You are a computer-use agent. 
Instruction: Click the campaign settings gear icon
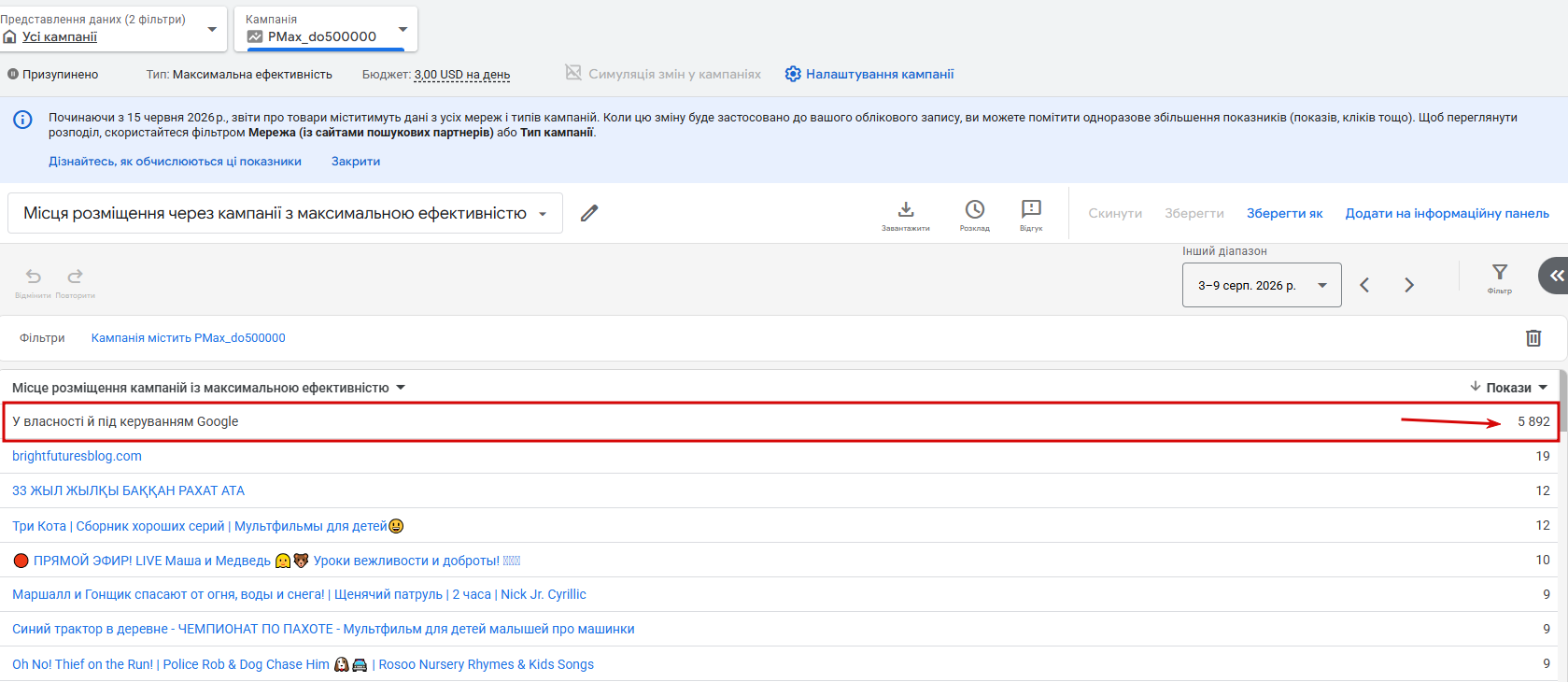793,74
